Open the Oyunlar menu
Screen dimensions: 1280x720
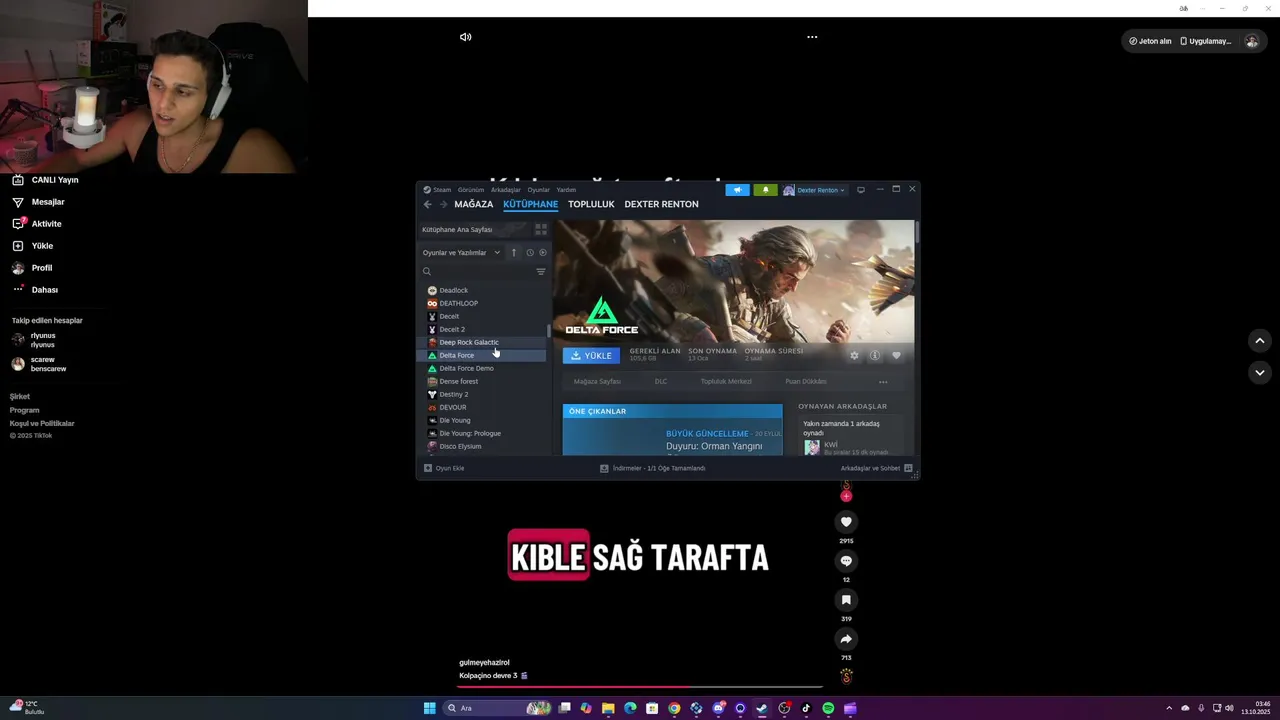click(x=539, y=190)
